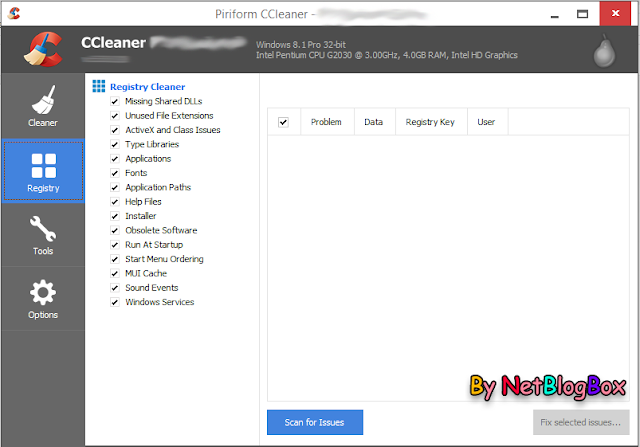Disable Windows Services checkbox

tap(115, 302)
